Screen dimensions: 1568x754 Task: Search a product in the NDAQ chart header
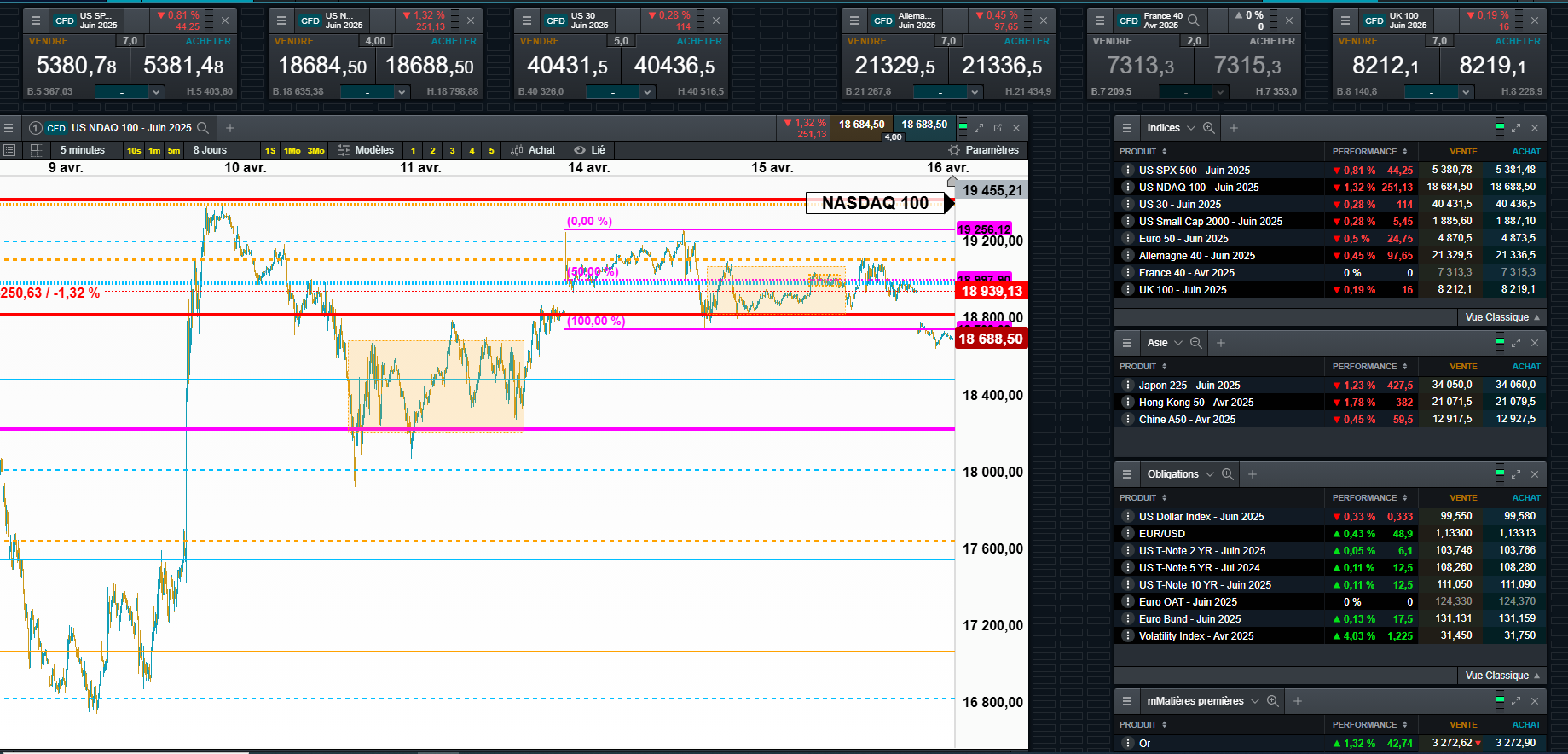pyautogui.click(x=203, y=128)
